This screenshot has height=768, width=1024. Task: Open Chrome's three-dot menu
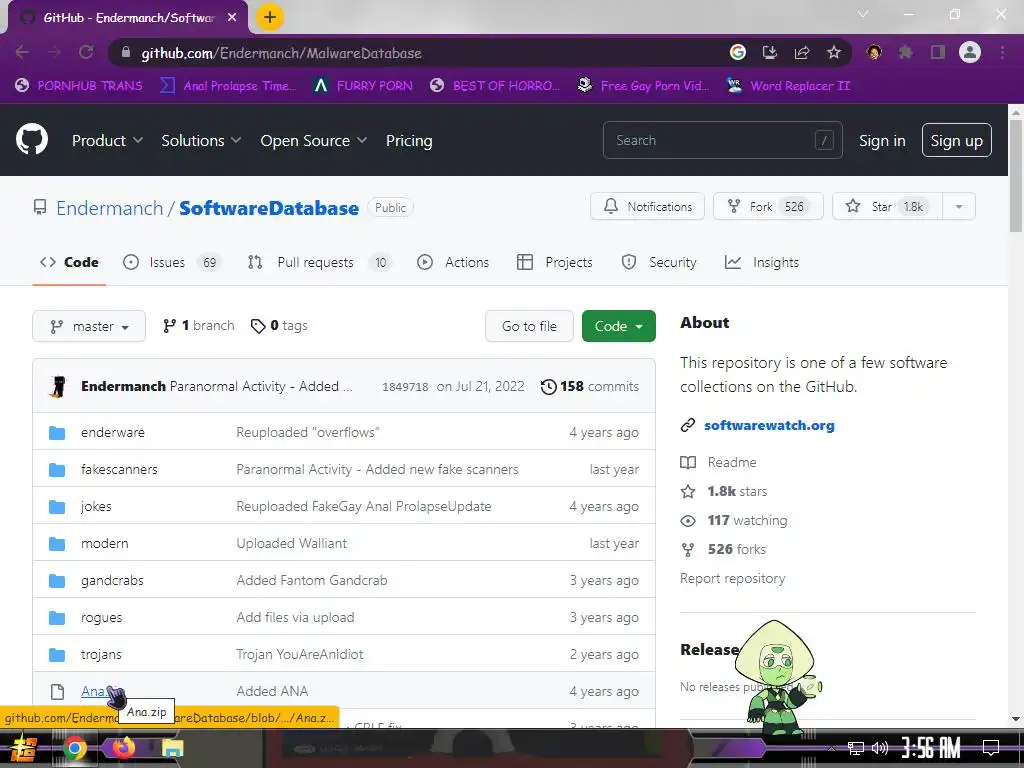tap(1002, 52)
